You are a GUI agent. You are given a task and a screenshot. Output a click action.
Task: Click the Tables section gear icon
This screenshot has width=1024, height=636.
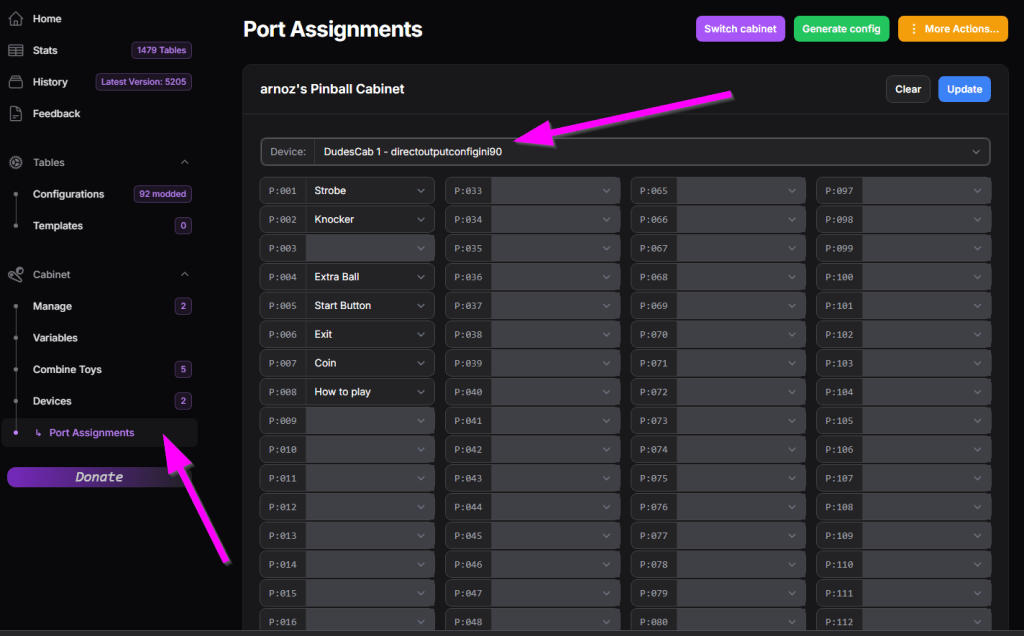(16, 162)
